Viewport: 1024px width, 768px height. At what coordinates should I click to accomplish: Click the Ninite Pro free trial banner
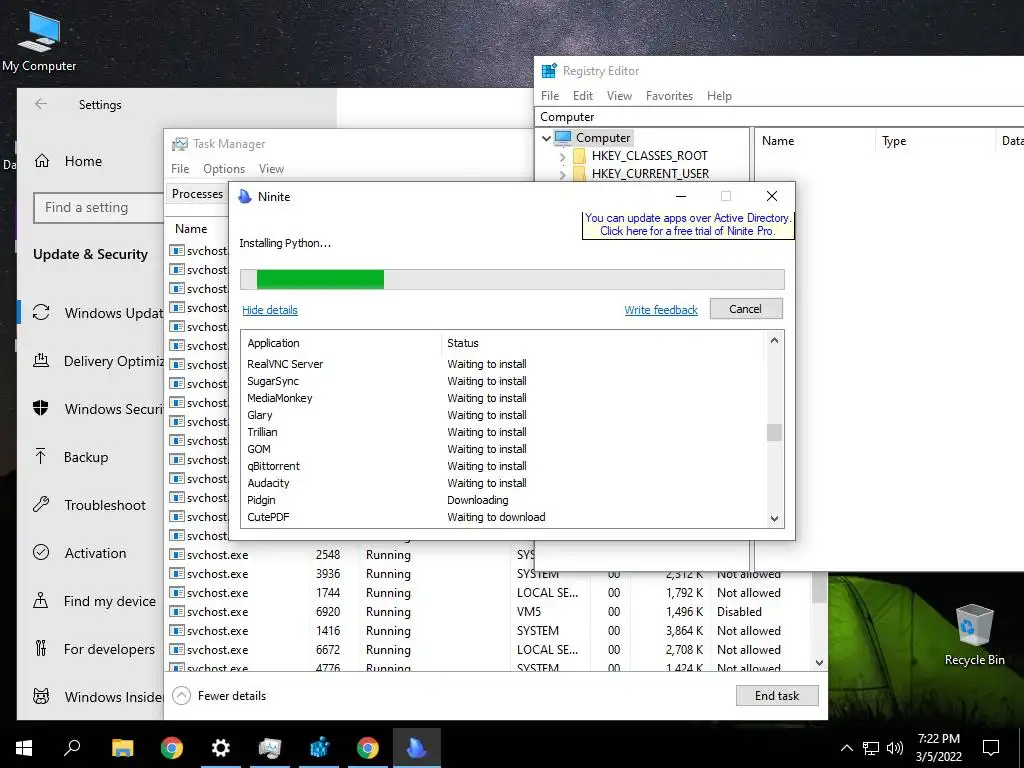[x=688, y=225]
